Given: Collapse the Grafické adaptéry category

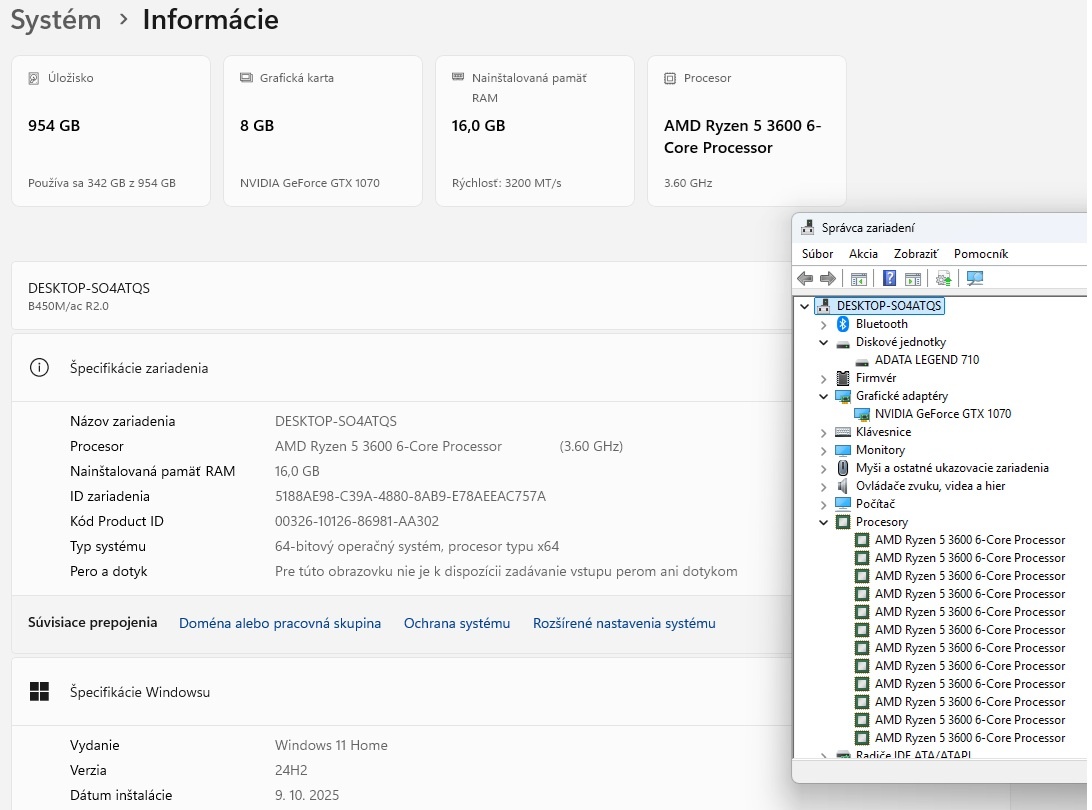Looking at the screenshot, I should point(824,396).
